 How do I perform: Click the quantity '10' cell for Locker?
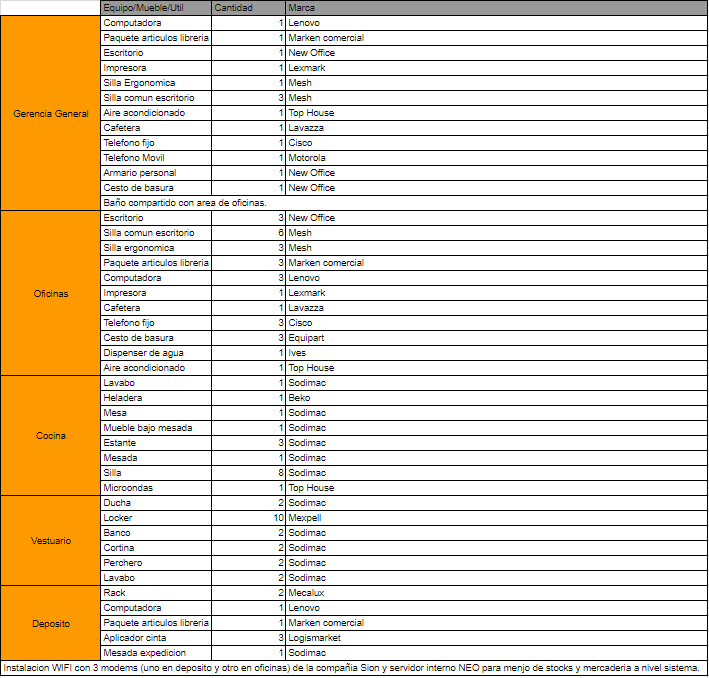pos(248,518)
